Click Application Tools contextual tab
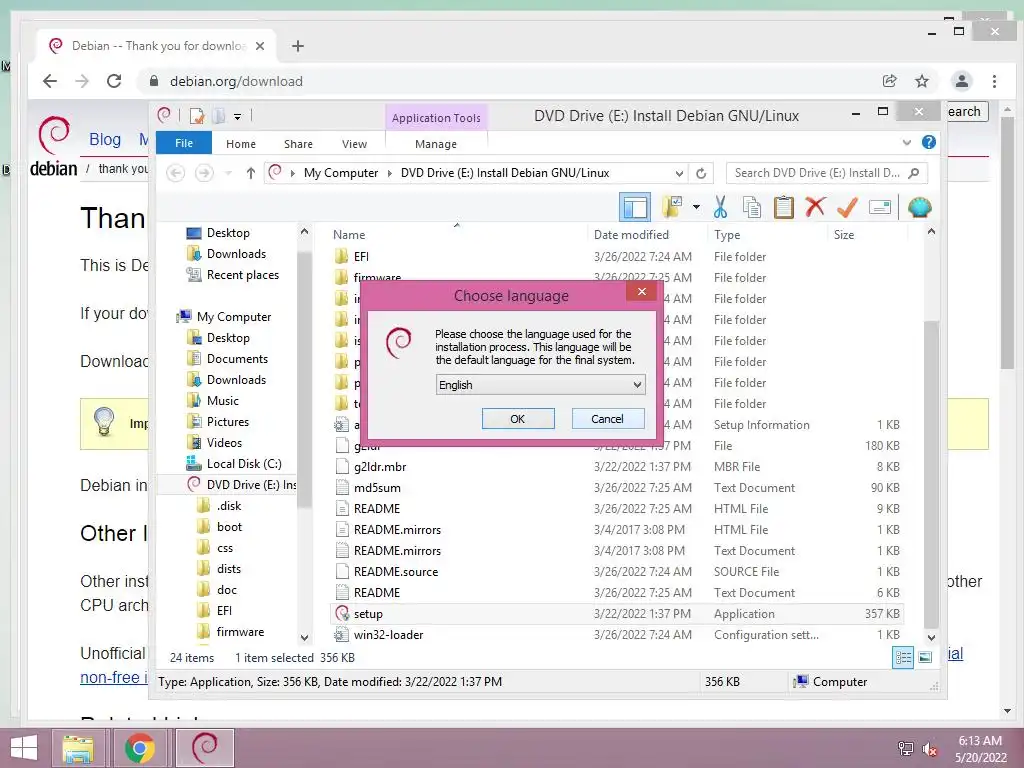Screen dimensions: 1024x768 [436, 118]
